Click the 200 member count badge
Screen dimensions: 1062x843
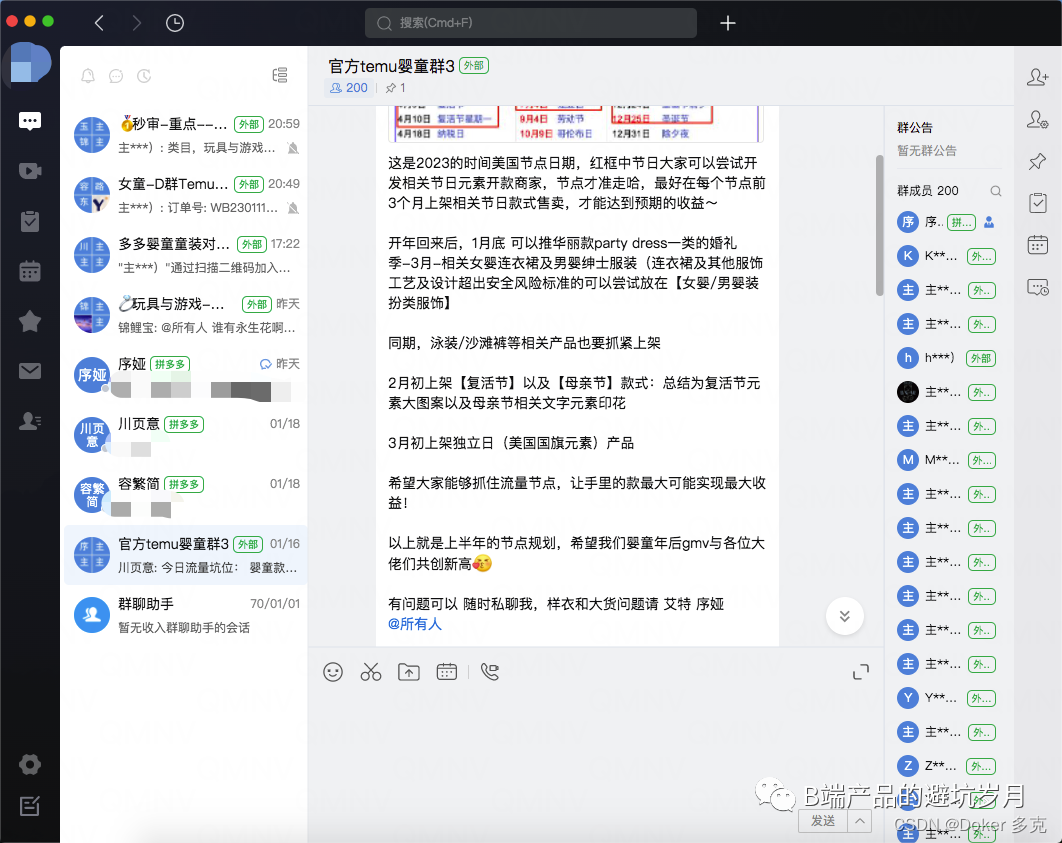point(349,88)
